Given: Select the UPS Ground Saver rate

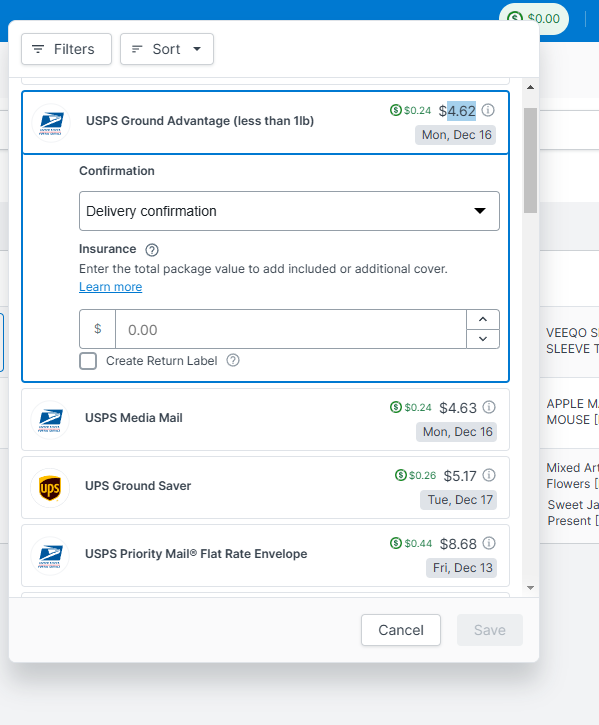Looking at the screenshot, I should tap(266, 487).
